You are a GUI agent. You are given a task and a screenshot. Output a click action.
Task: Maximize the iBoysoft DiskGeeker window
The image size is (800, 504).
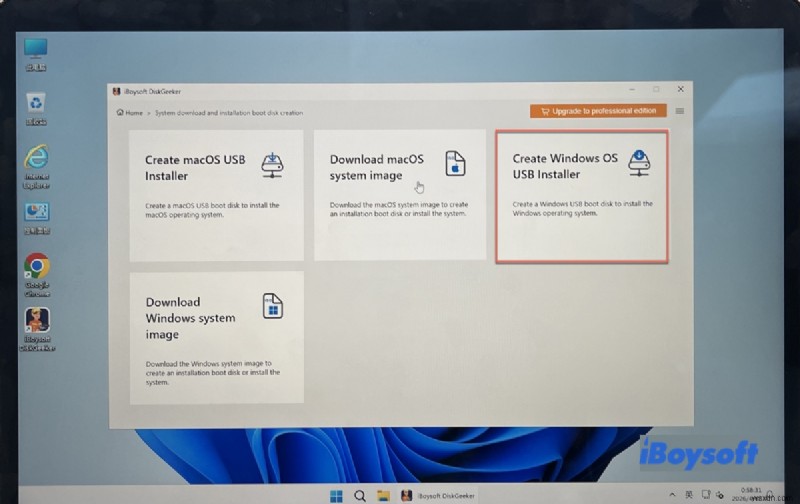coord(656,89)
